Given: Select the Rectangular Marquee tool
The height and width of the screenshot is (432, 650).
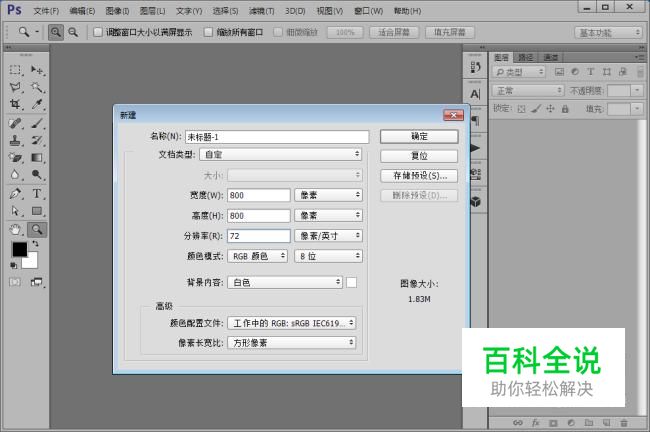Looking at the screenshot, I should point(15,70).
